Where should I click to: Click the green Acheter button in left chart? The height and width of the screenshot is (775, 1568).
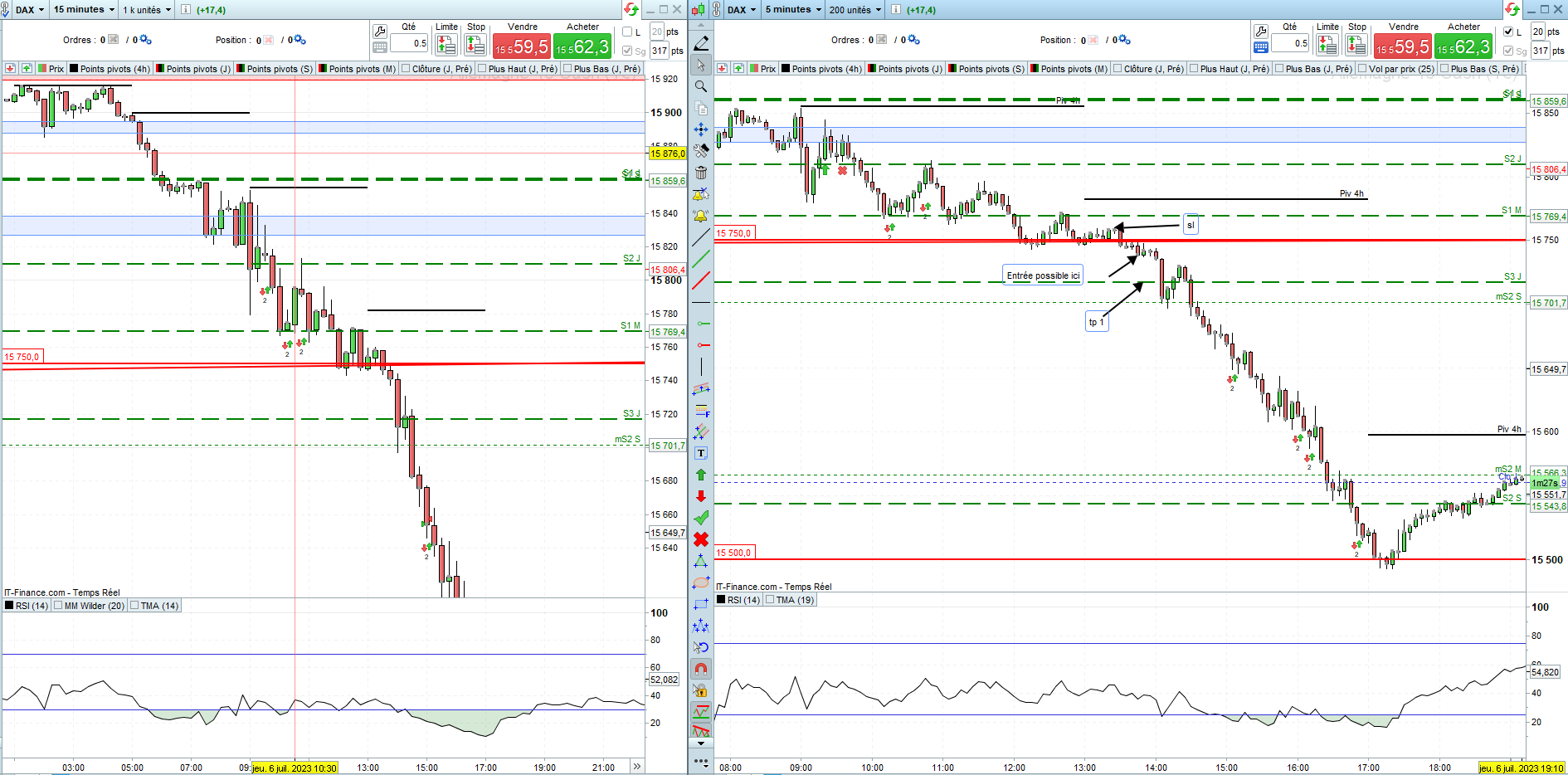pos(582,46)
